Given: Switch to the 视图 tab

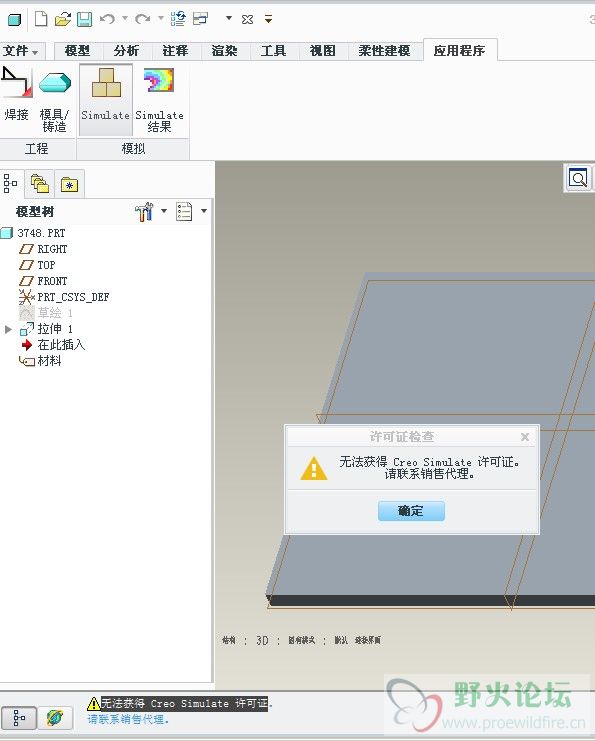Looking at the screenshot, I should click(323, 51).
